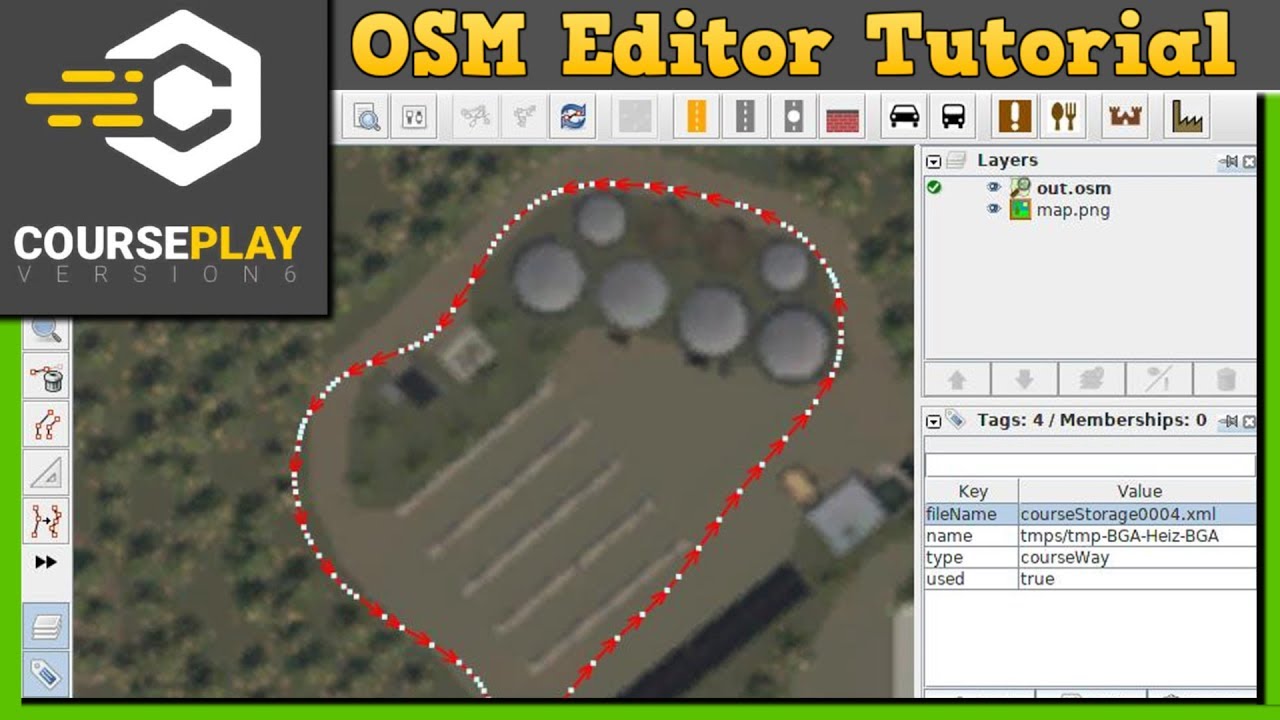1280x720 pixels.
Task: Select the zoom magnifier tool in left toolbar
Action: (x=46, y=330)
